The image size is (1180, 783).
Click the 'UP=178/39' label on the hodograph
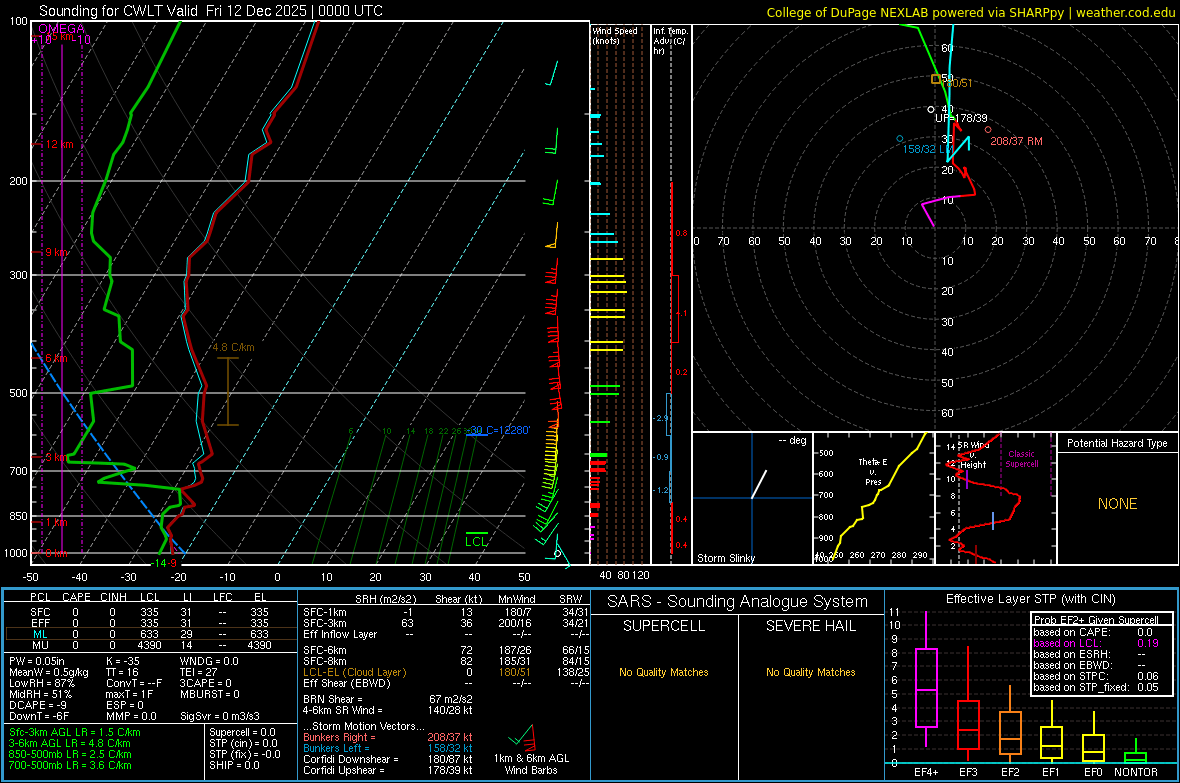click(961, 118)
